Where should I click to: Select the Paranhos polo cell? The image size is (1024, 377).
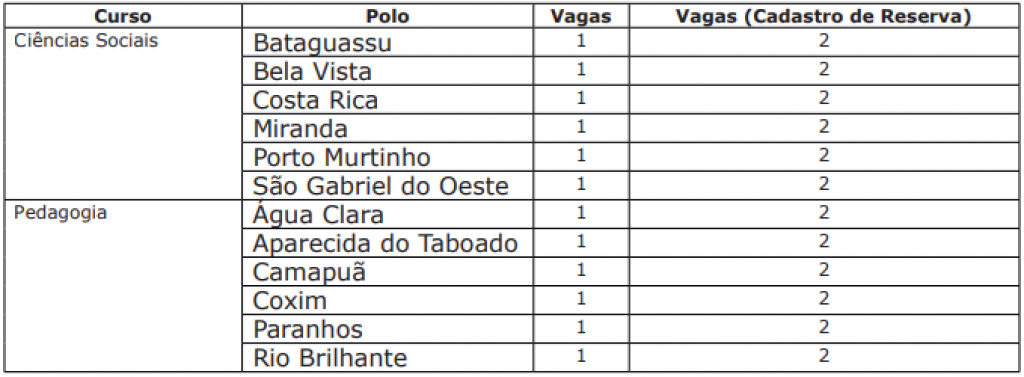click(387, 330)
